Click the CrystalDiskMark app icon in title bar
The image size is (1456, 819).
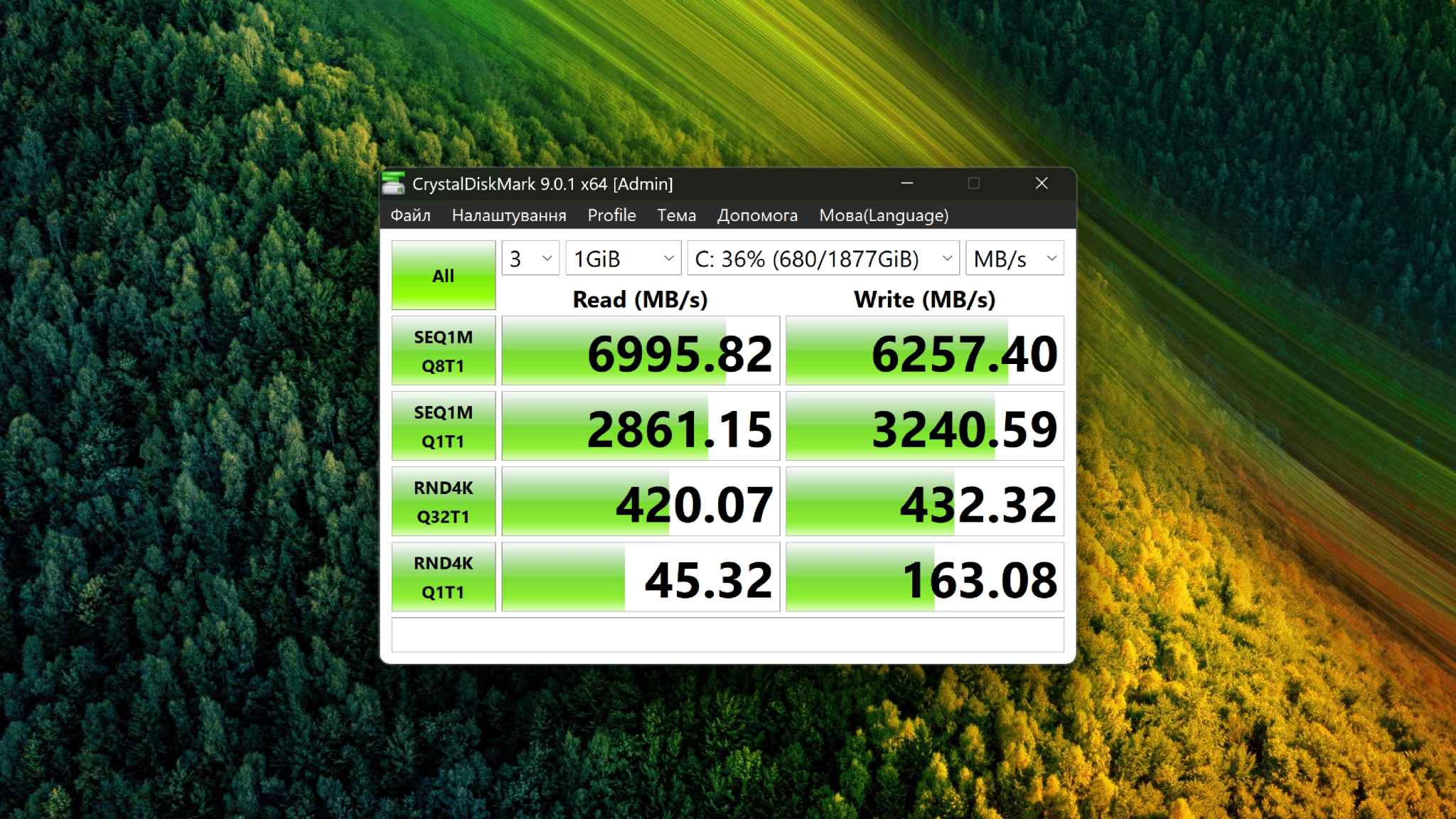click(x=393, y=183)
